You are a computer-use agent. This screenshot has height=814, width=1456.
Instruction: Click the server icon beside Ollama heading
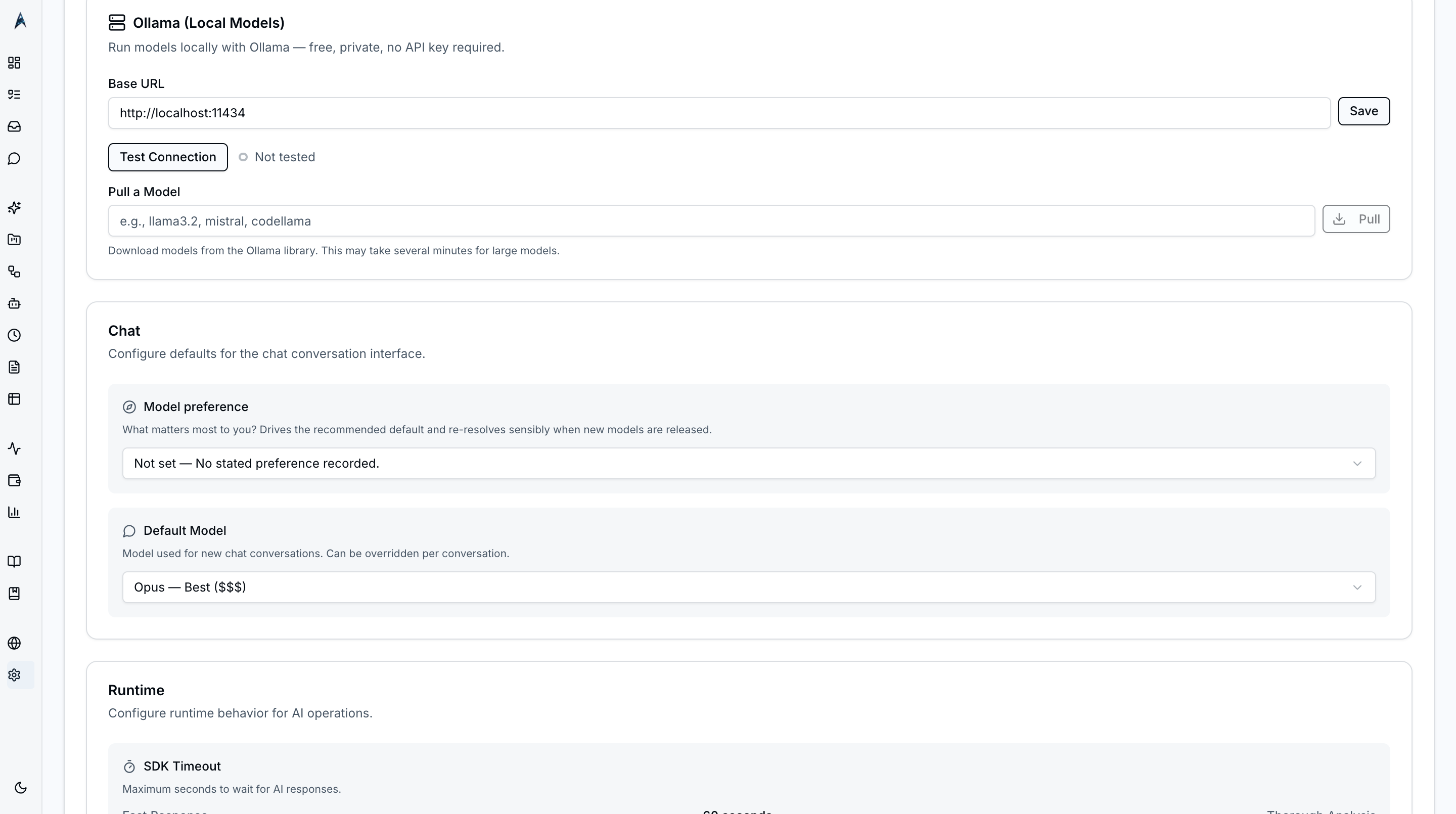coord(117,23)
